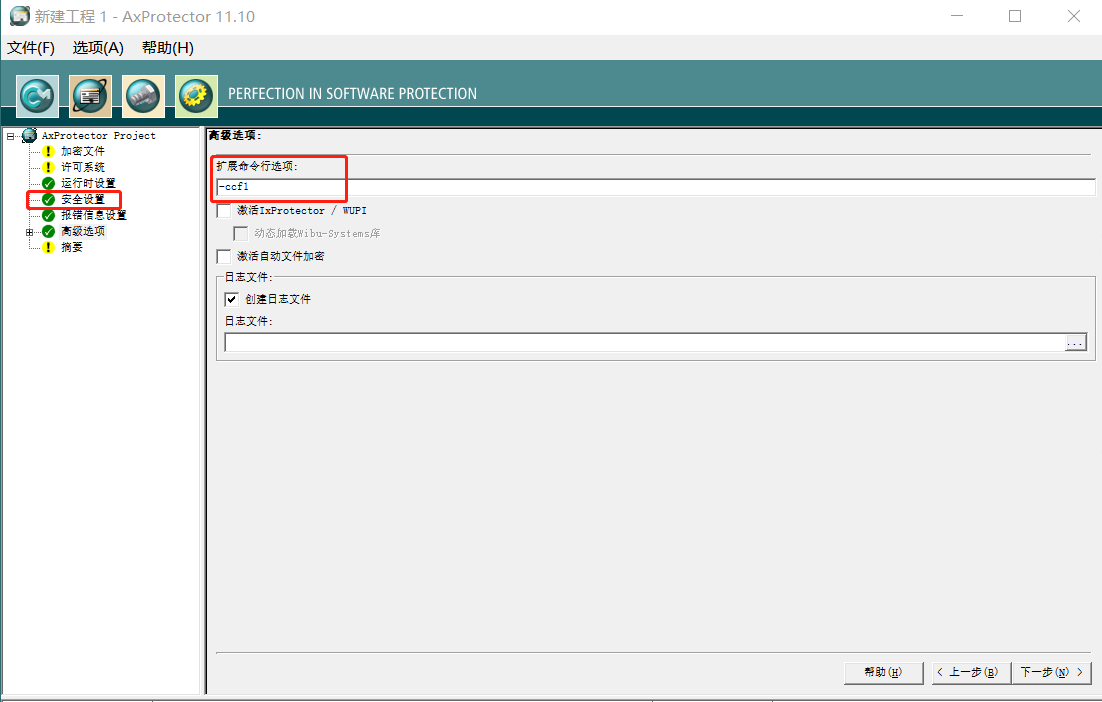Close the AxProtector window

[1074, 16]
